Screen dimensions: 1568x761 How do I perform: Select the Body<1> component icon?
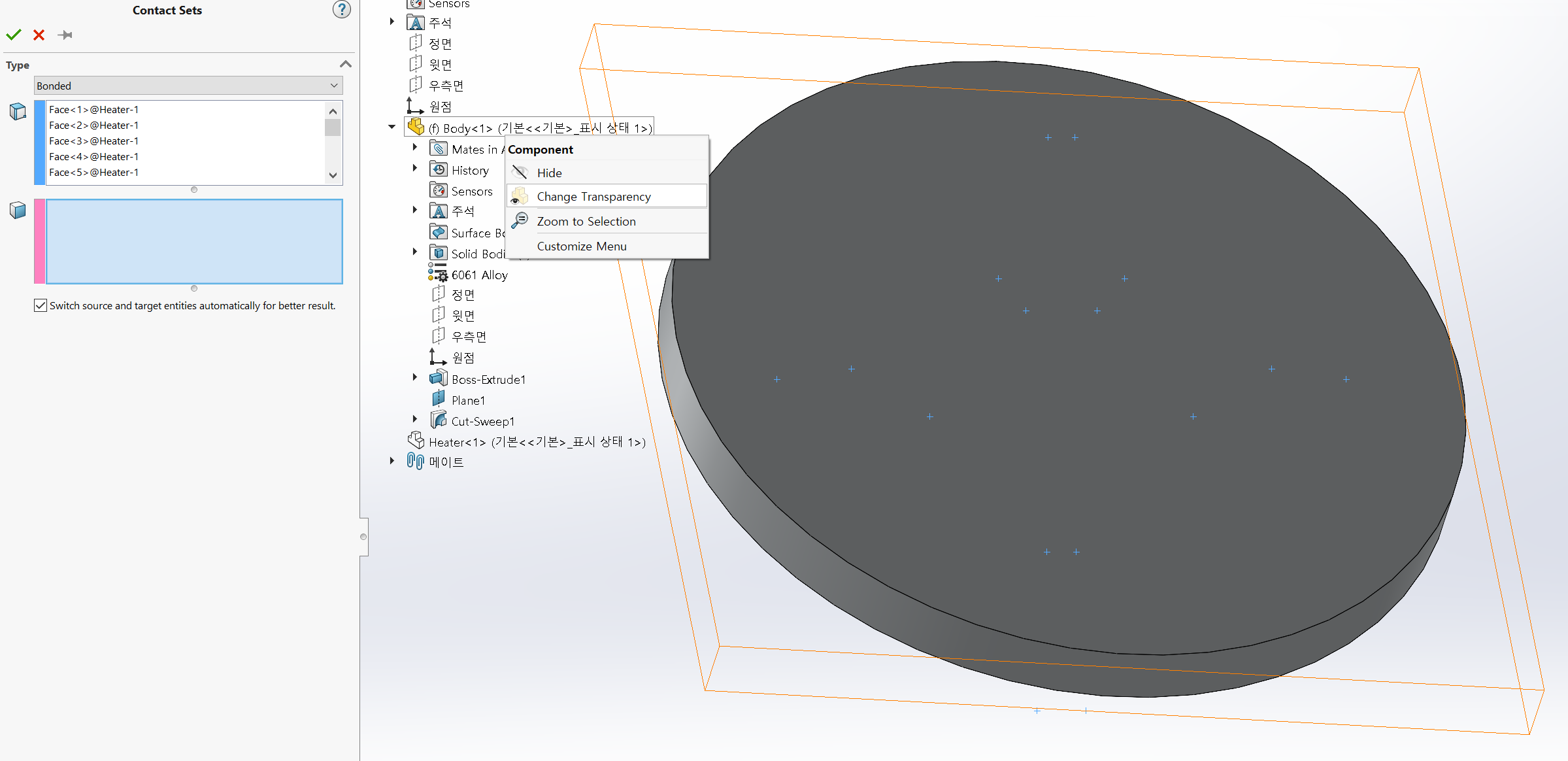416,127
